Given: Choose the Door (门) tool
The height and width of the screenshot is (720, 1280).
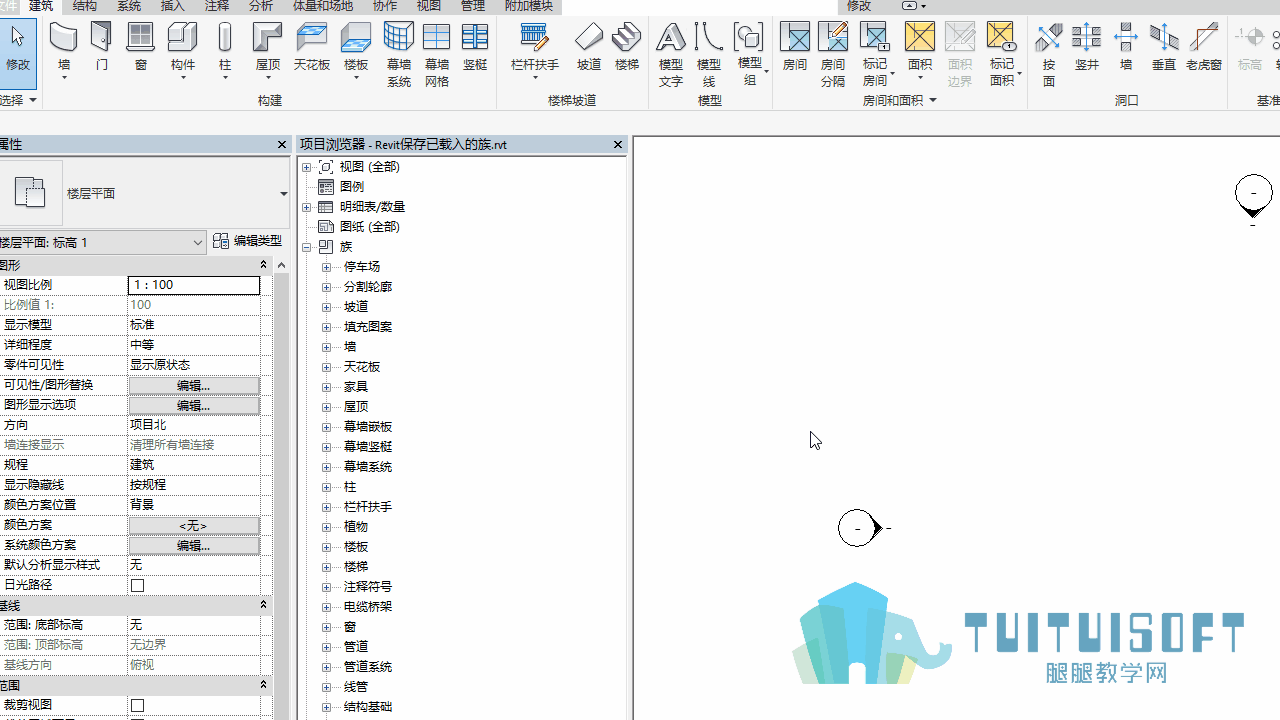Looking at the screenshot, I should (102, 48).
